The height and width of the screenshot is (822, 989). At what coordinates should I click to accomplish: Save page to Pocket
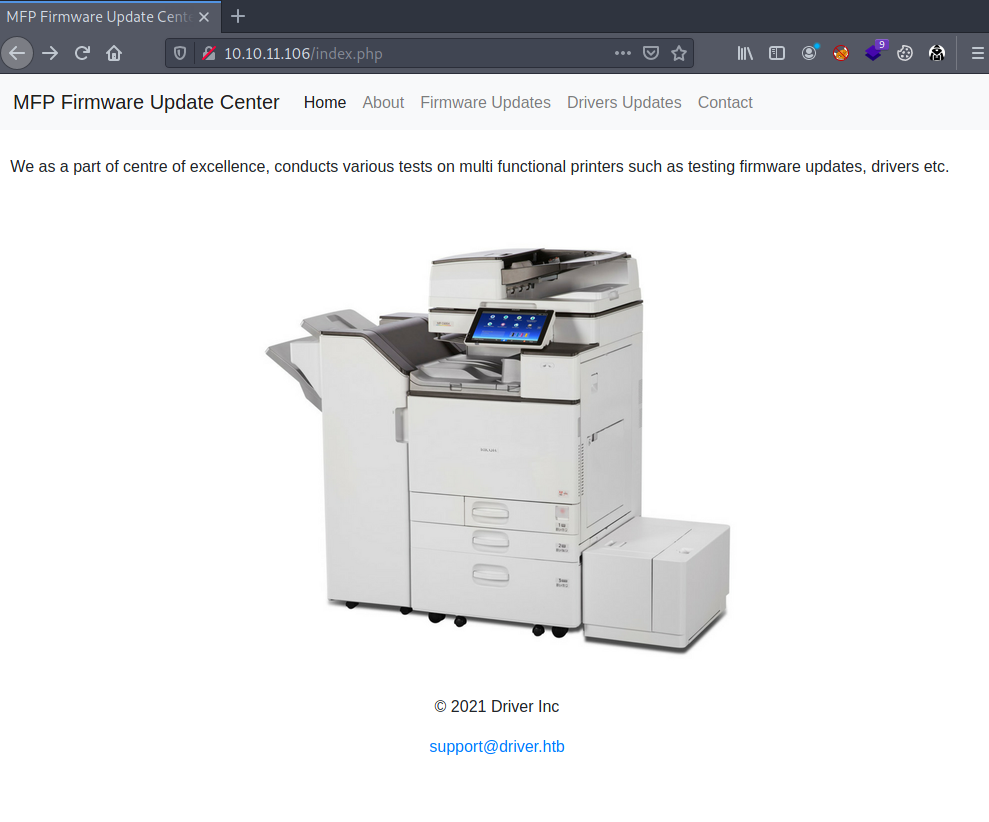click(651, 54)
